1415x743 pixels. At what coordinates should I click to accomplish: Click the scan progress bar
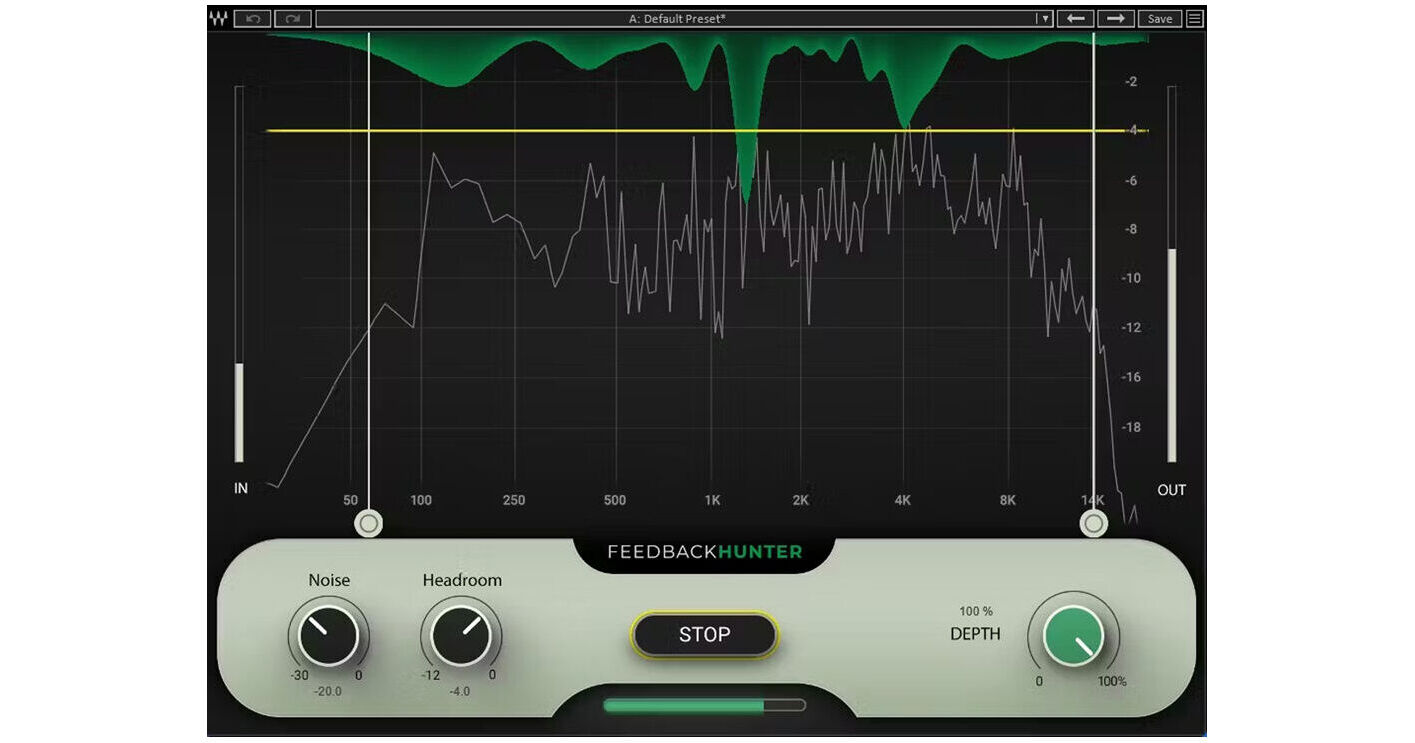click(703, 706)
